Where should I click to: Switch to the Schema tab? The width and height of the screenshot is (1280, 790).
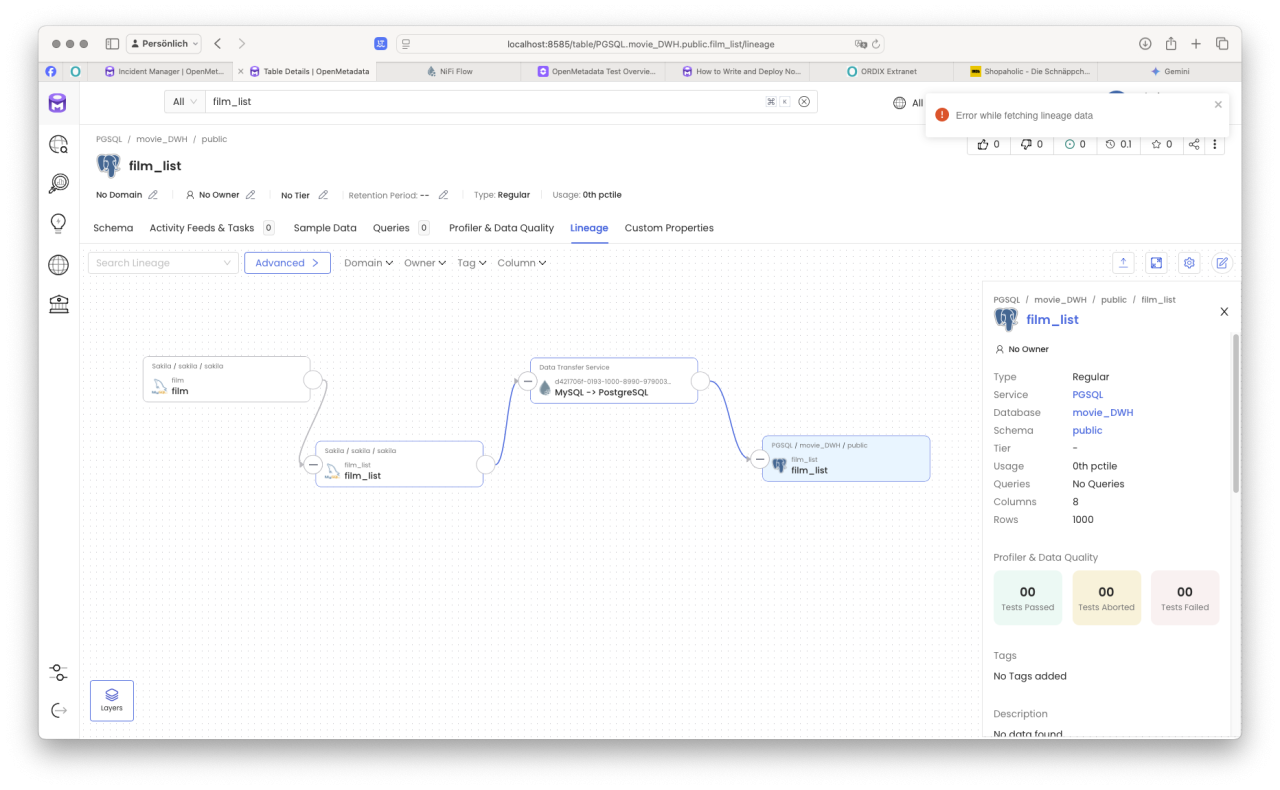pyautogui.click(x=113, y=228)
